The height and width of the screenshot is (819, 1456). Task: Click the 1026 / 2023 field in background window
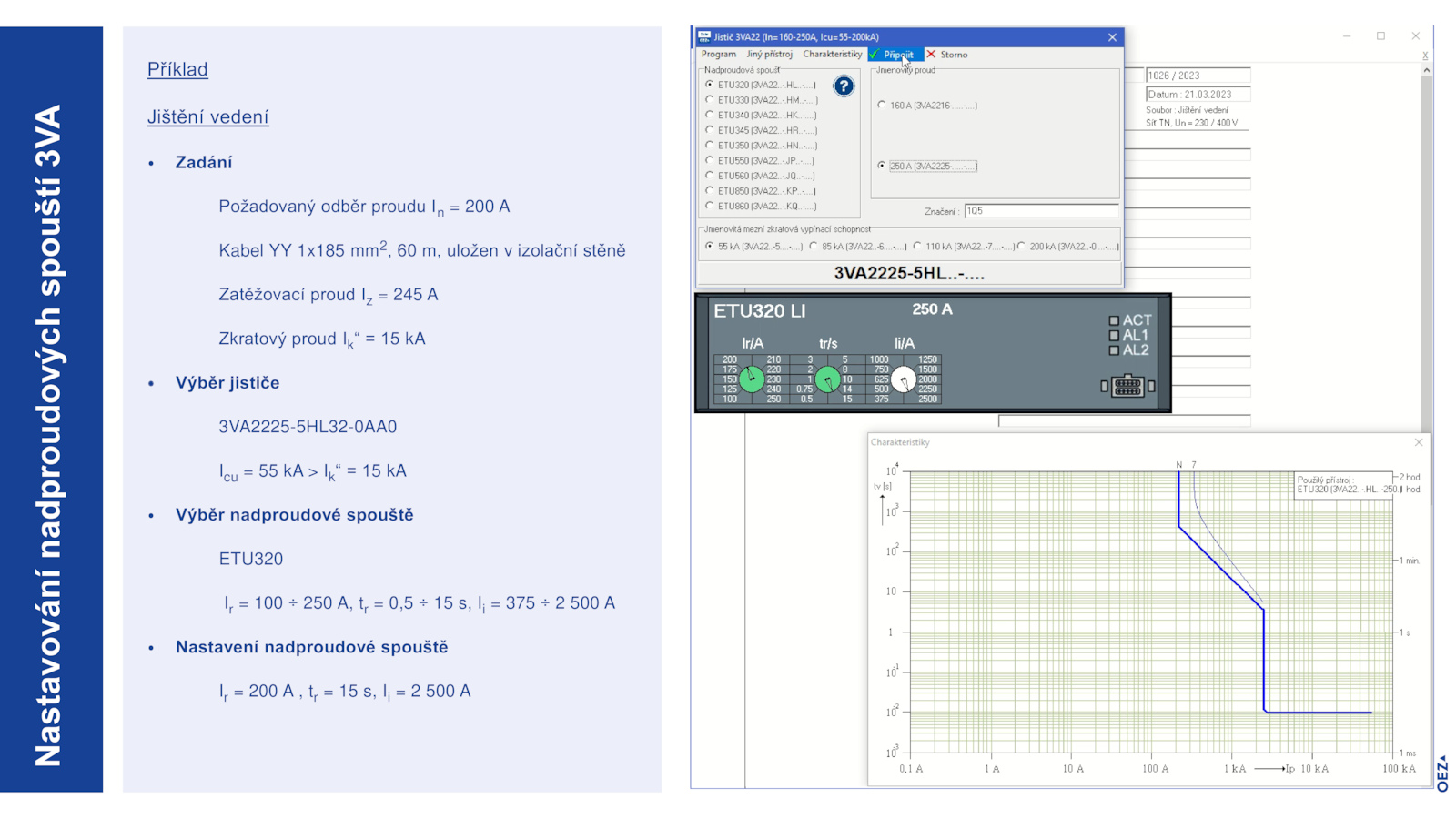(1198, 76)
